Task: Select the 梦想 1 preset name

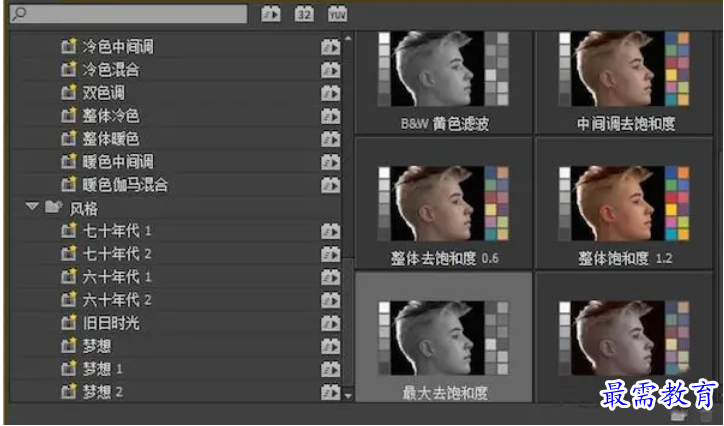Action: (x=103, y=369)
